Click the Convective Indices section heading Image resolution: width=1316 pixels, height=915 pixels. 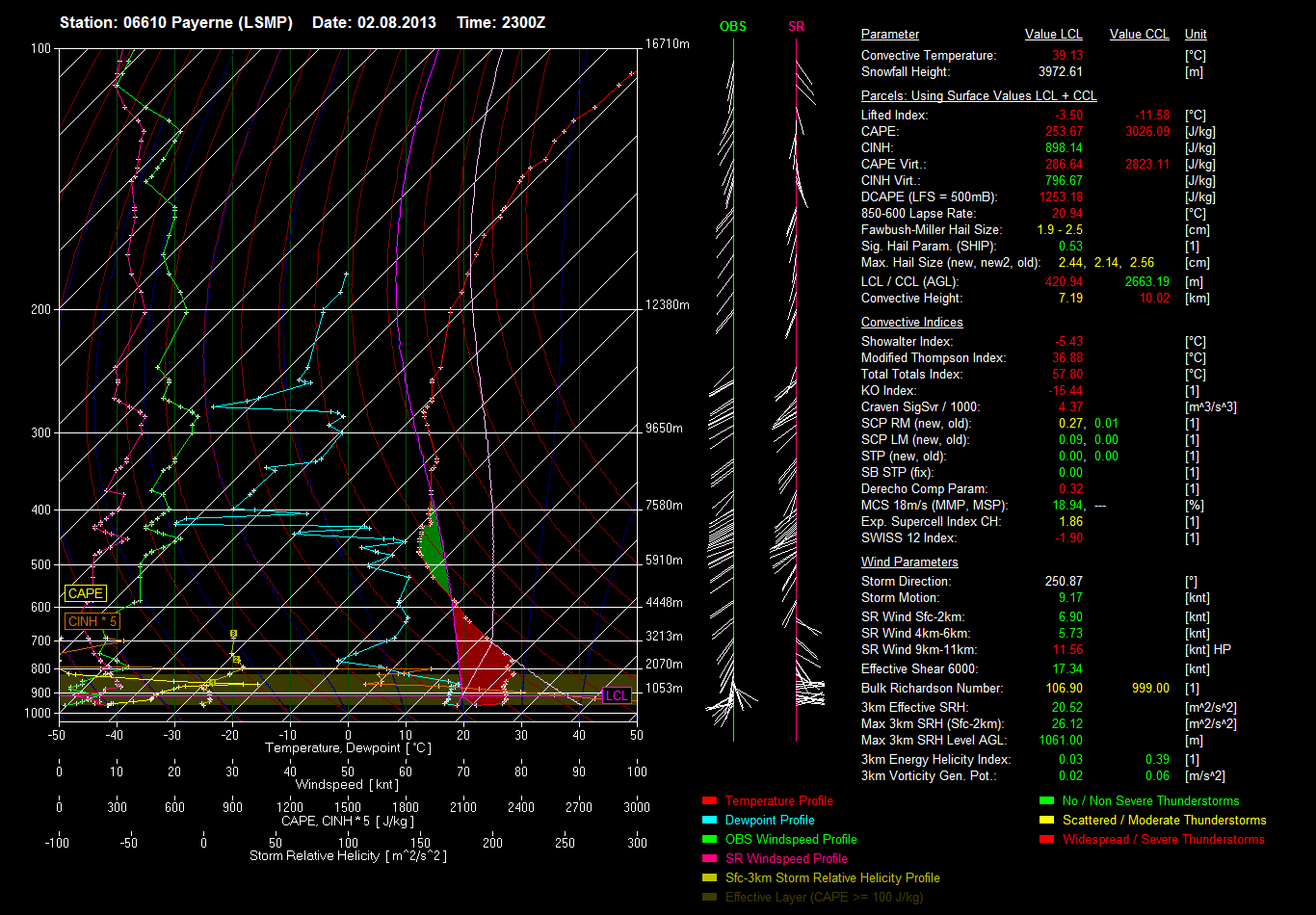click(911, 323)
